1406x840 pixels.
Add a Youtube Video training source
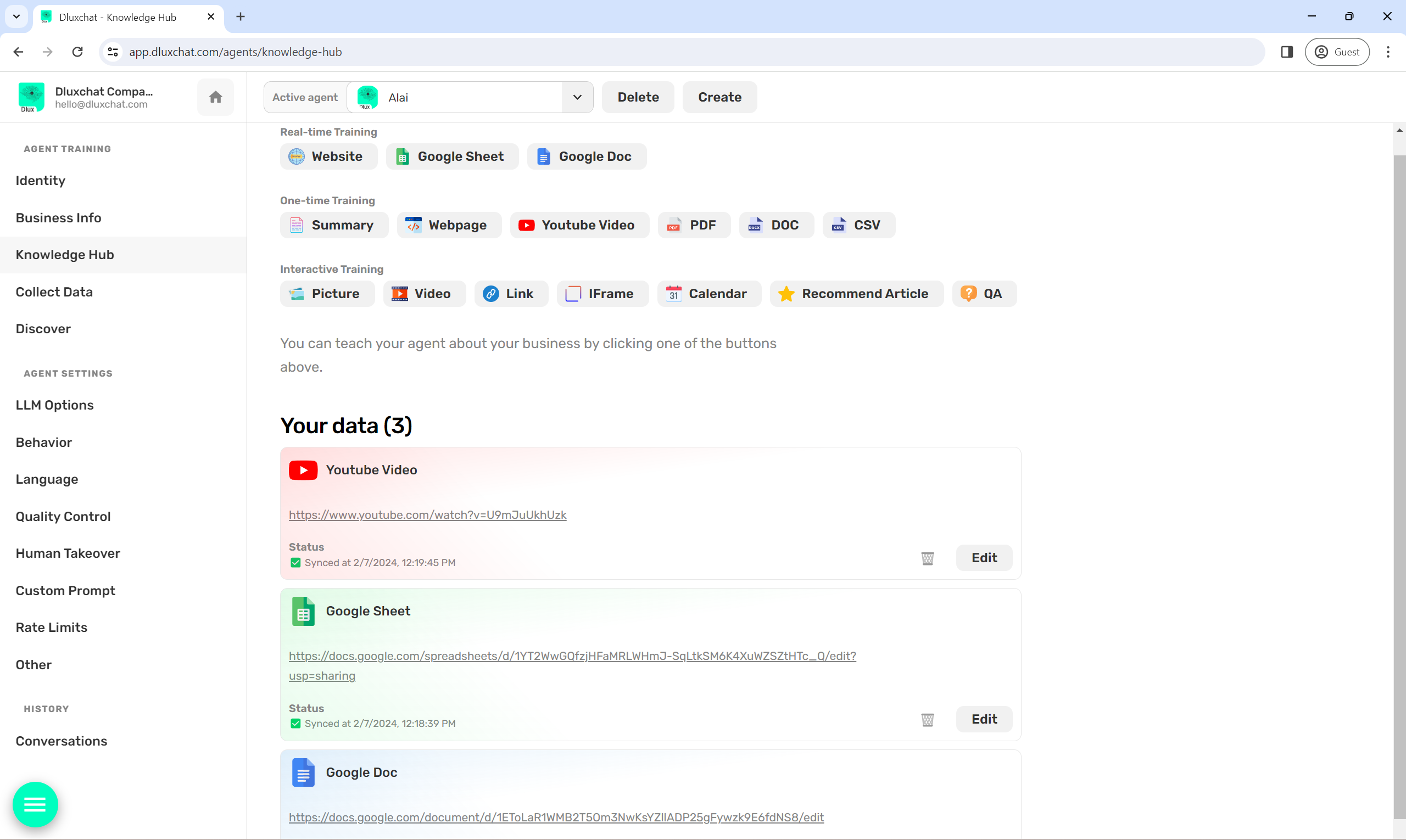(579, 225)
